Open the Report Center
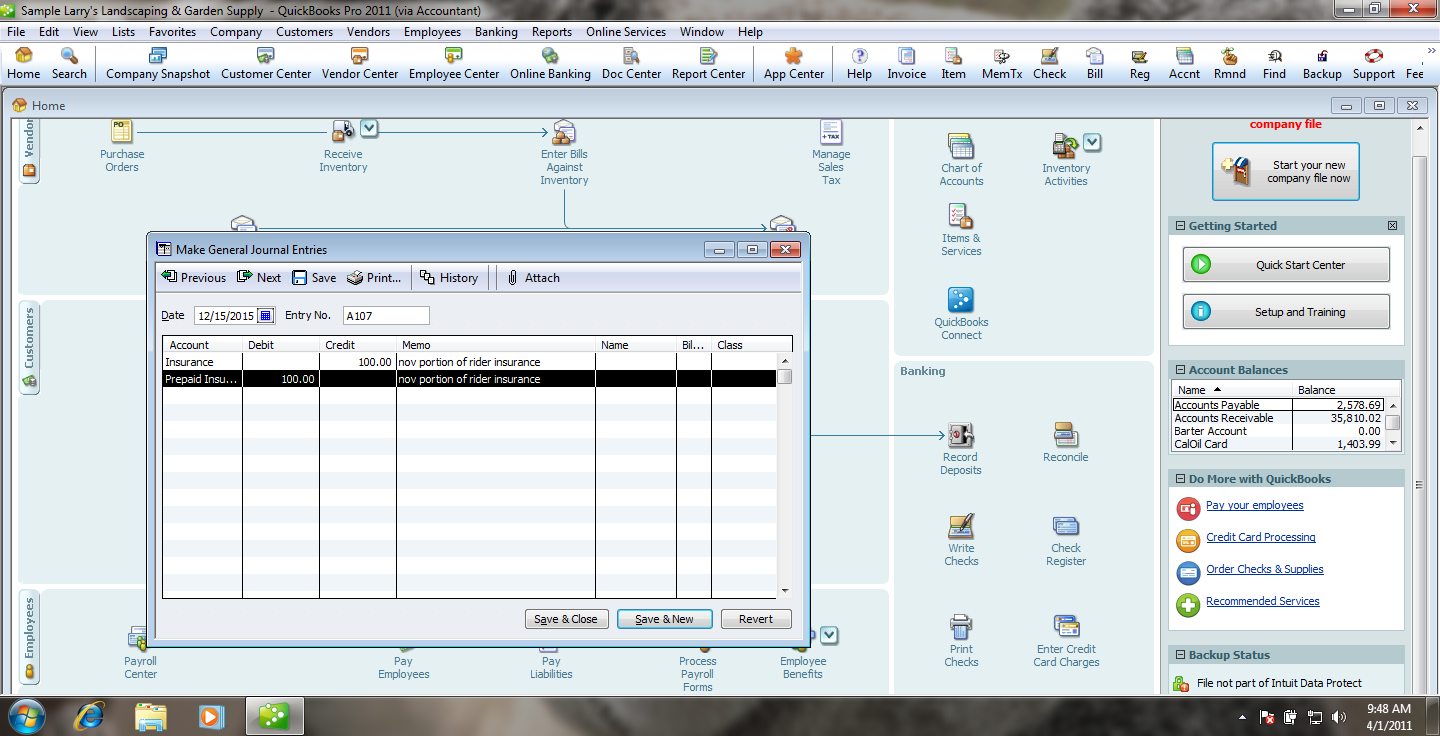The height and width of the screenshot is (736, 1440). tap(708, 63)
